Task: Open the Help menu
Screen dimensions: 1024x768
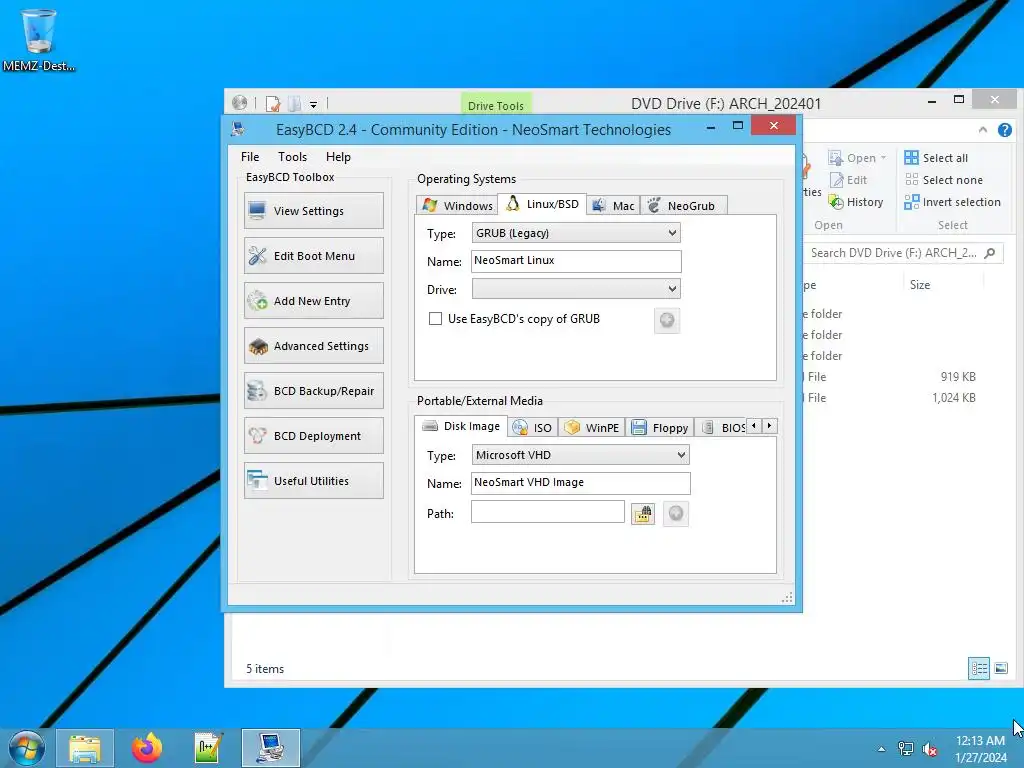Action: tap(338, 157)
